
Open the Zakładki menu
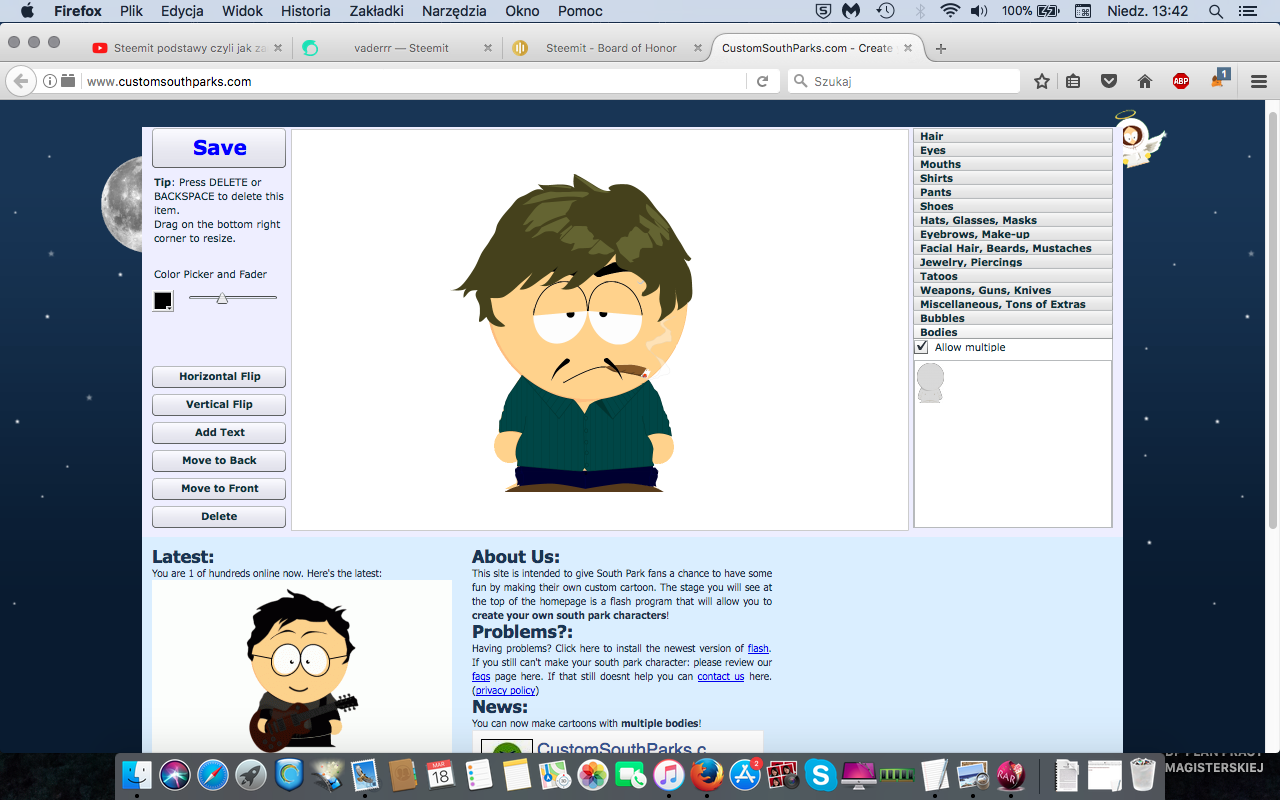(x=377, y=11)
